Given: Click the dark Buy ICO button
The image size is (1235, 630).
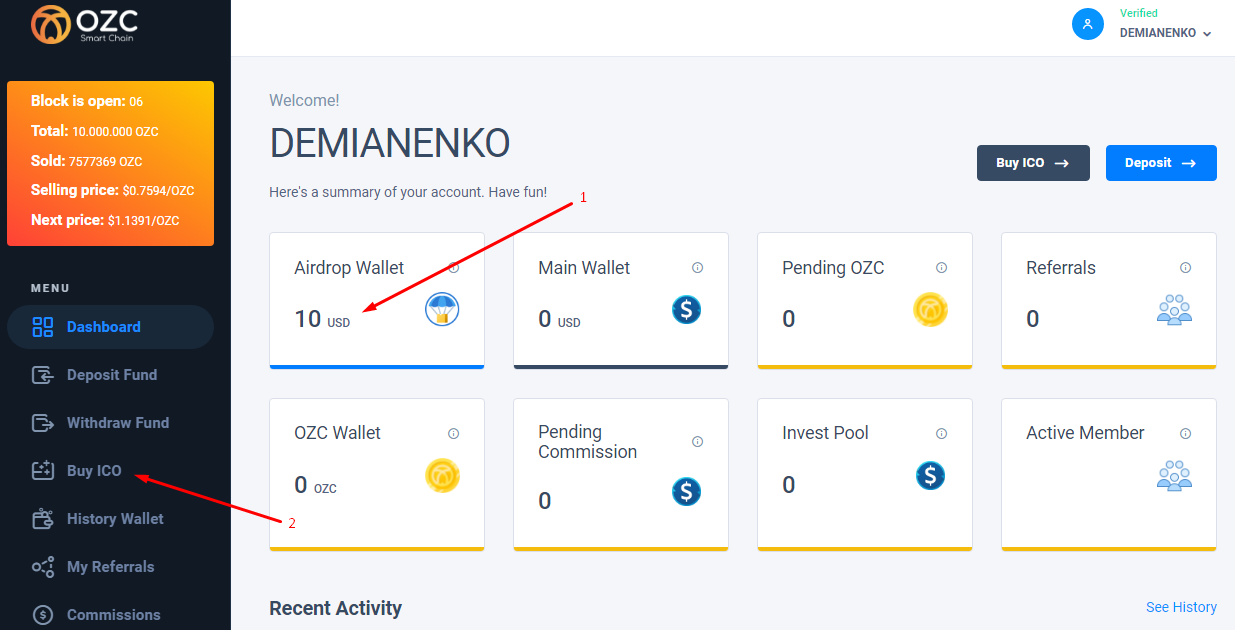Looking at the screenshot, I should point(1033,163).
